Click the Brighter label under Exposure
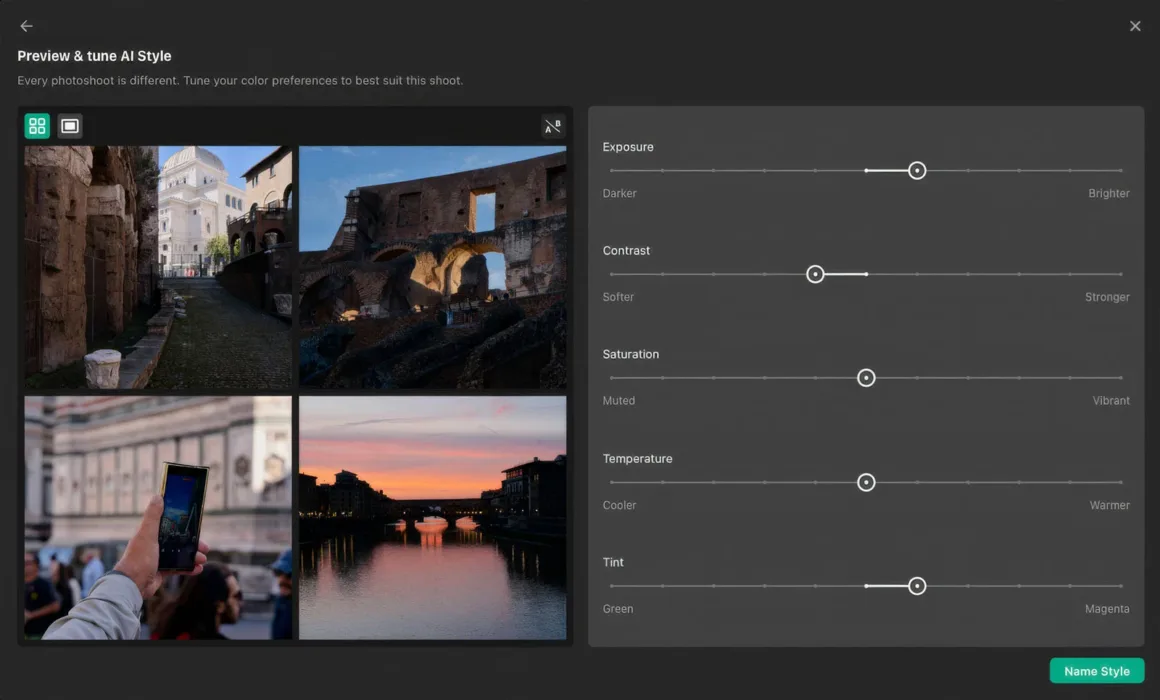This screenshot has height=700, width=1160. pyautogui.click(x=1108, y=193)
